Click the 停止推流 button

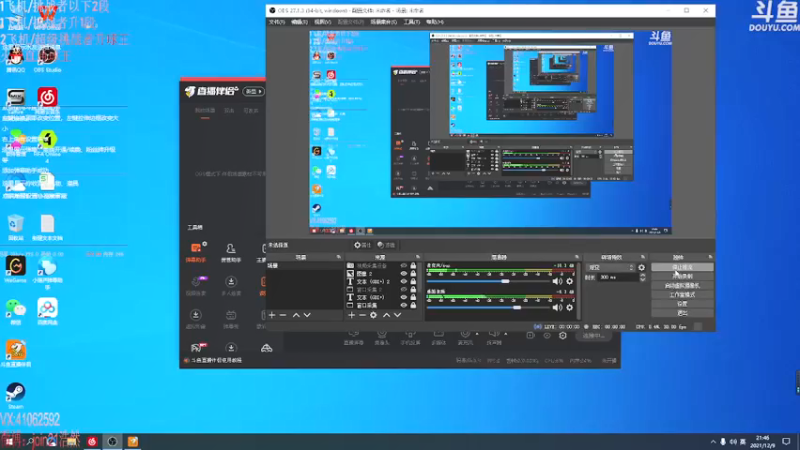[682, 267]
